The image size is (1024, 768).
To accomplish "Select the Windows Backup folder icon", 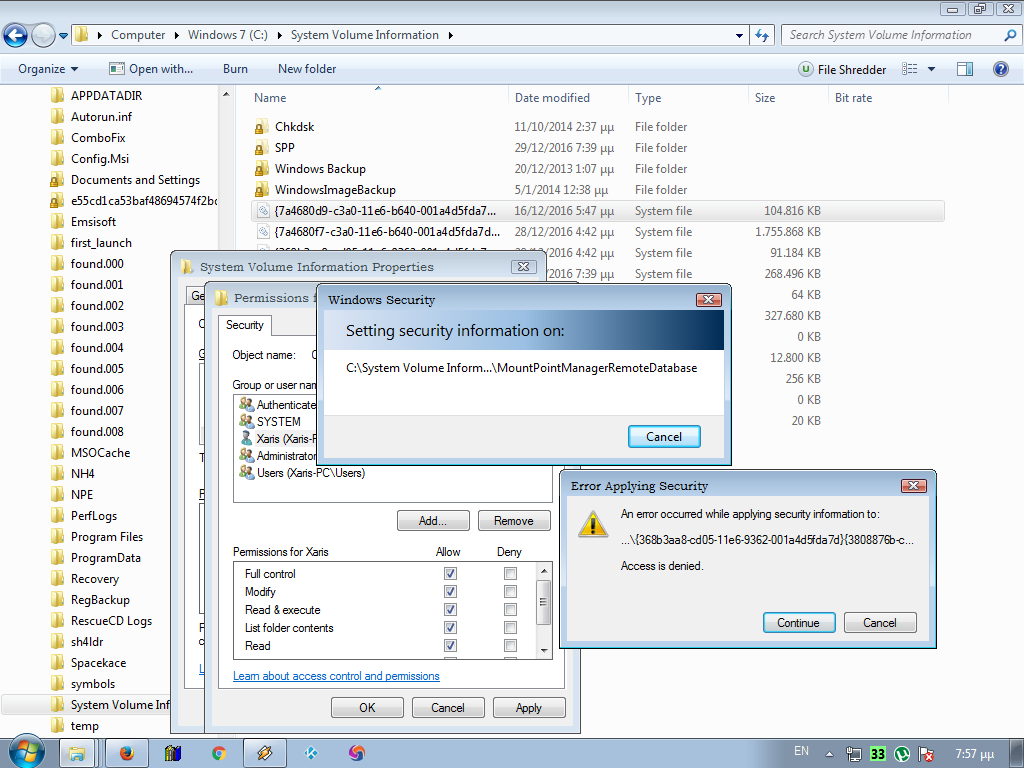I will [x=262, y=168].
